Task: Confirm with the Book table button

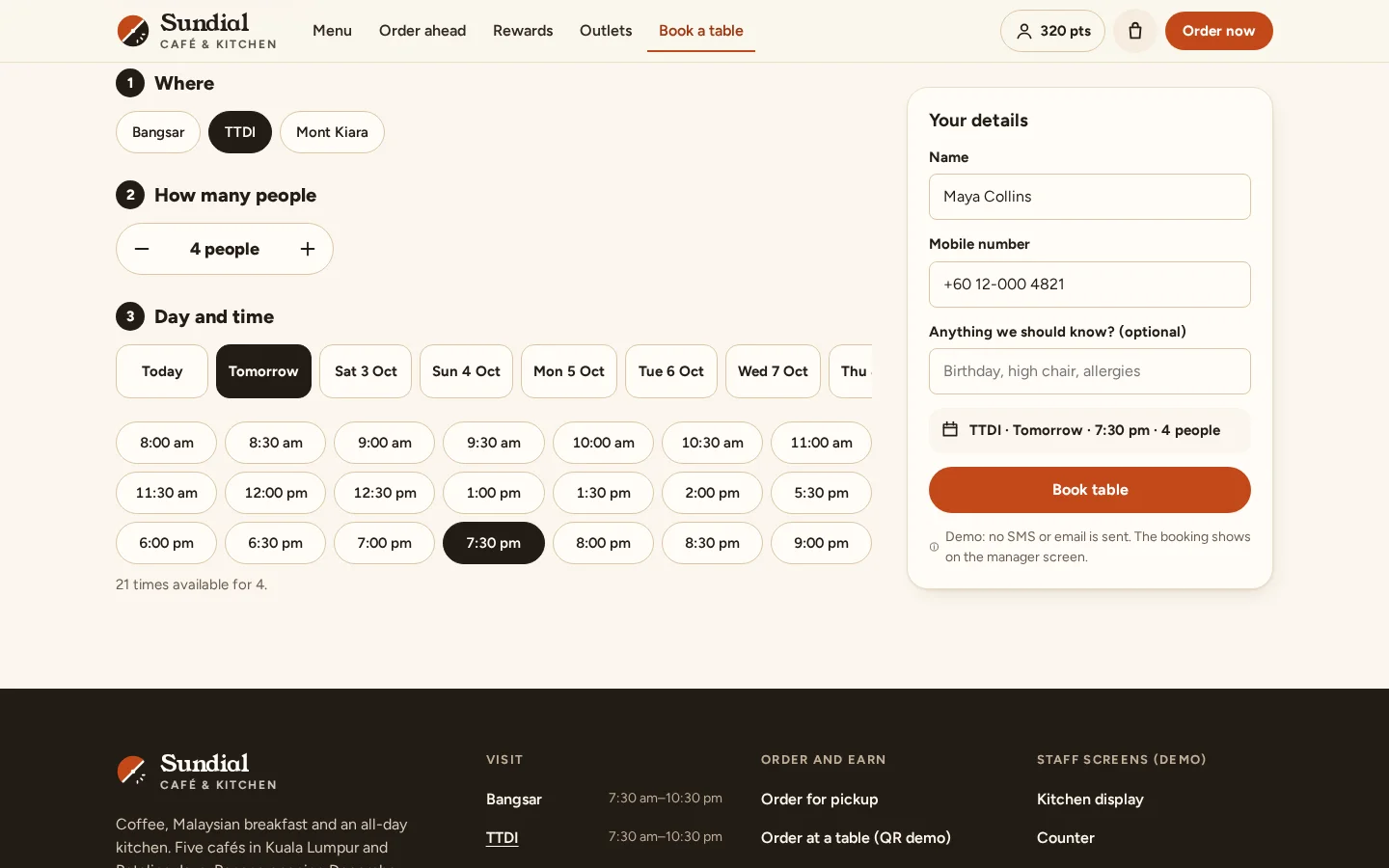Action: point(1090,490)
